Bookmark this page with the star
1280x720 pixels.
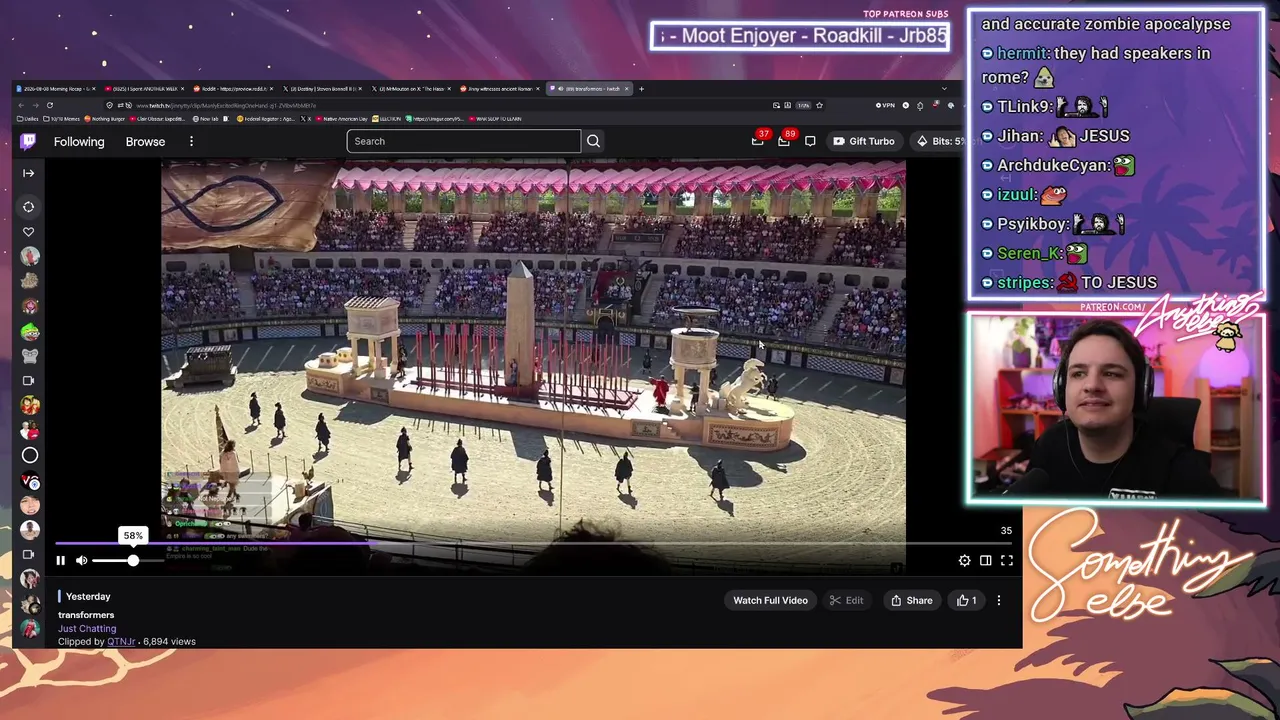(x=819, y=105)
